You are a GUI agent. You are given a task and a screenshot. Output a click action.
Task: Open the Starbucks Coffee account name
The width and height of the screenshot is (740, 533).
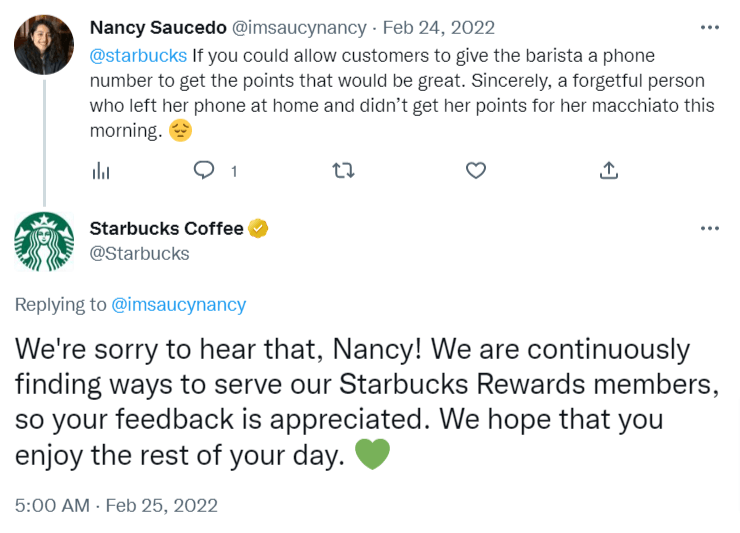pyautogui.click(x=166, y=229)
